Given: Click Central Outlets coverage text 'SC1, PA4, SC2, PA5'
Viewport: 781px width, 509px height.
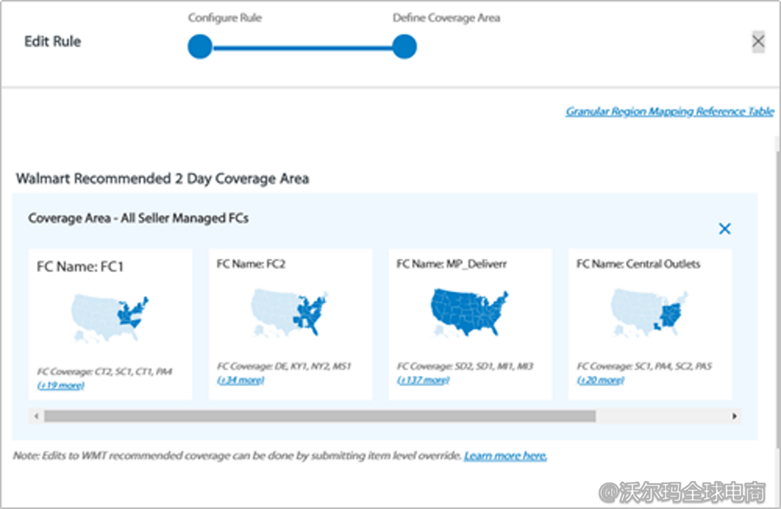Looking at the screenshot, I should coord(673,366).
